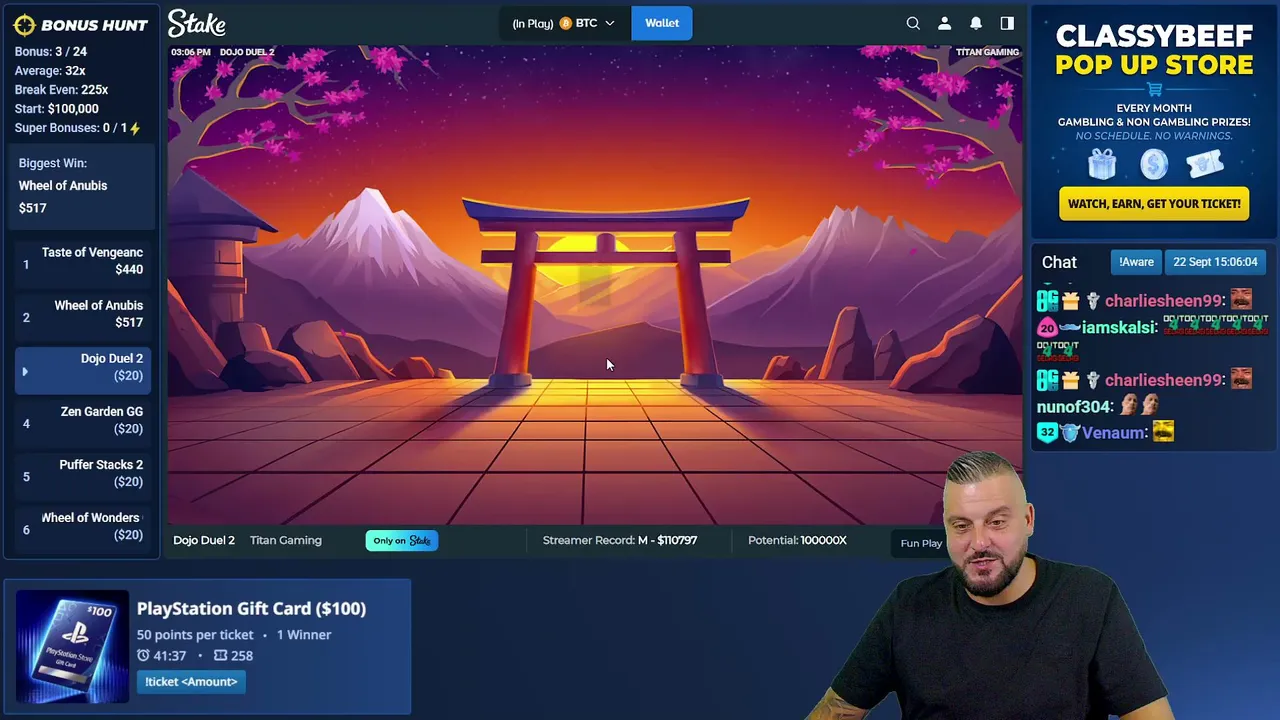This screenshot has width=1280, height=720.
Task: Click the Only on Stake badge
Action: click(402, 541)
